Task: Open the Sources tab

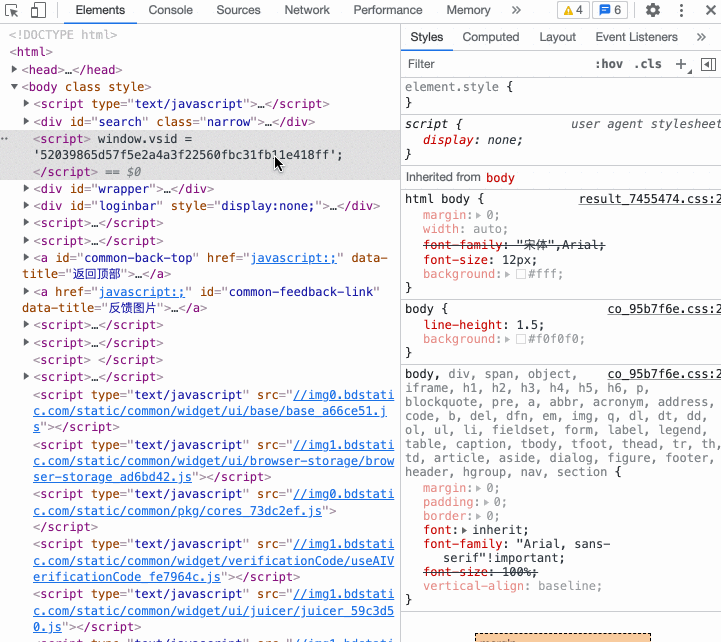Action: click(x=238, y=10)
